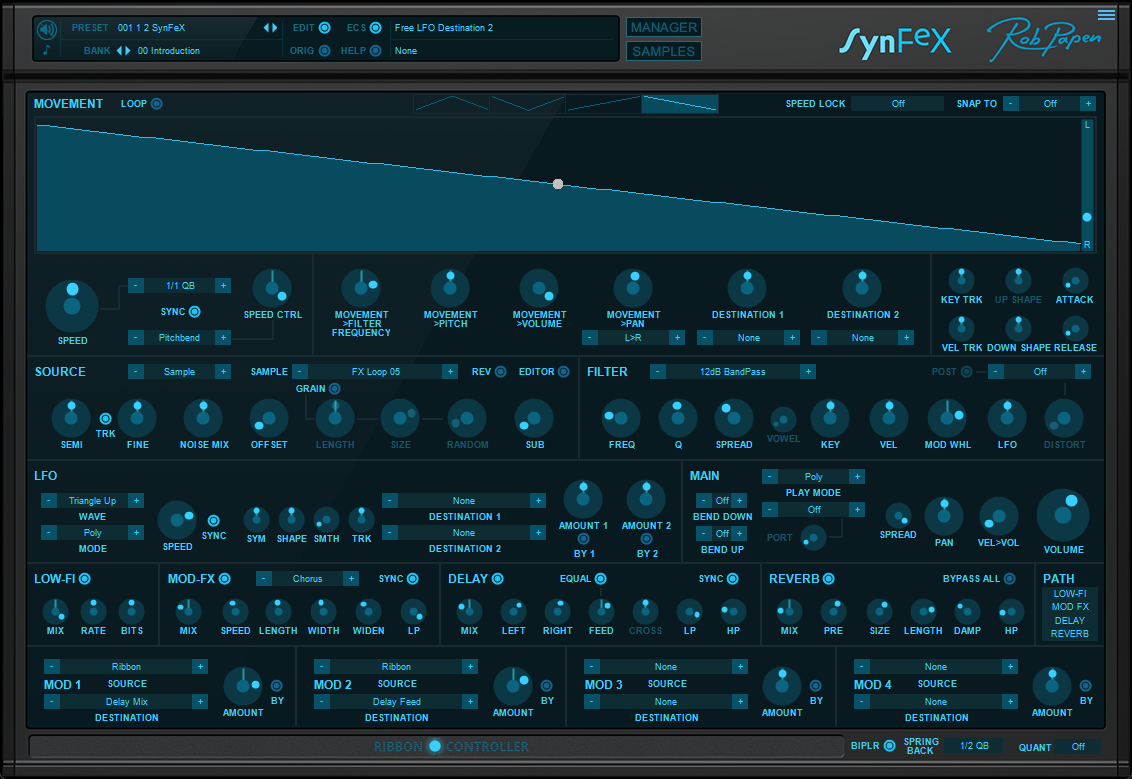Select the ramp-up movement shape preset
The width and height of the screenshot is (1132, 779).
click(x=604, y=104)
